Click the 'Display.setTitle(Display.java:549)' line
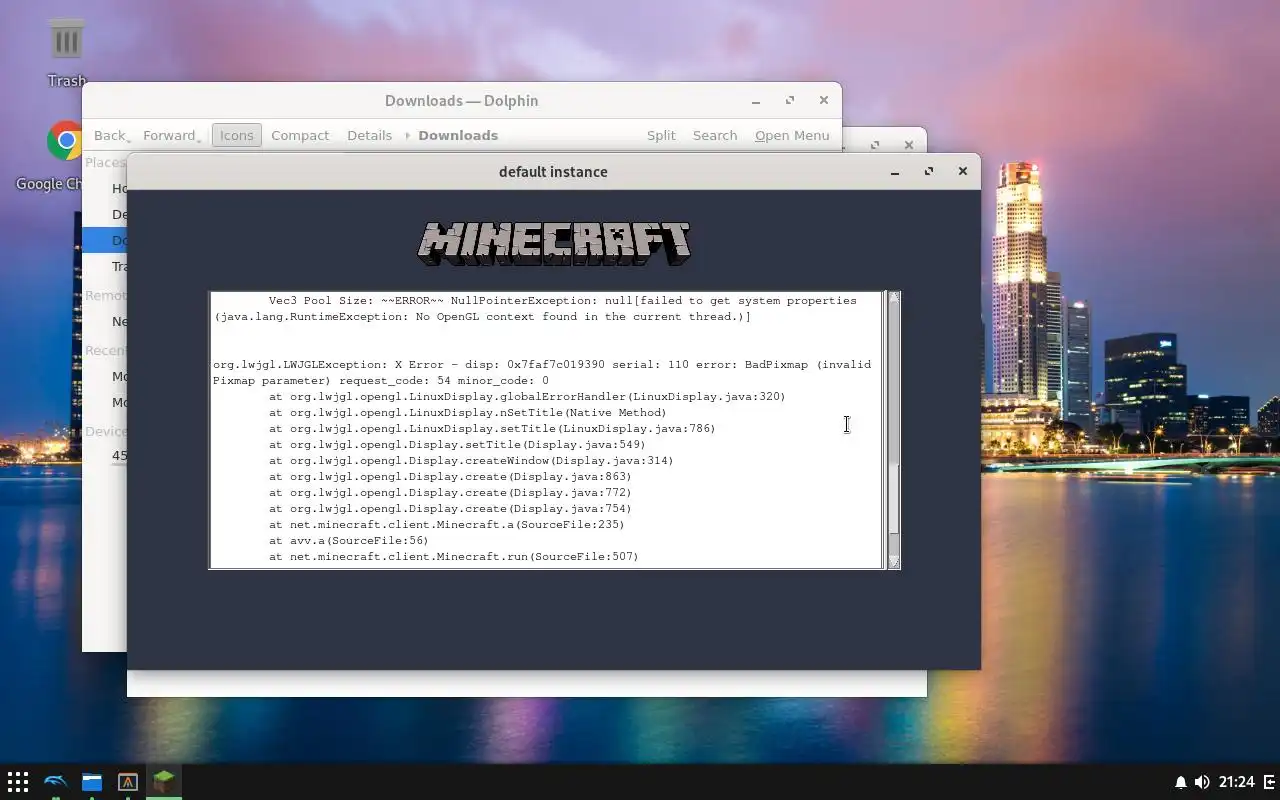 point(457,444)
